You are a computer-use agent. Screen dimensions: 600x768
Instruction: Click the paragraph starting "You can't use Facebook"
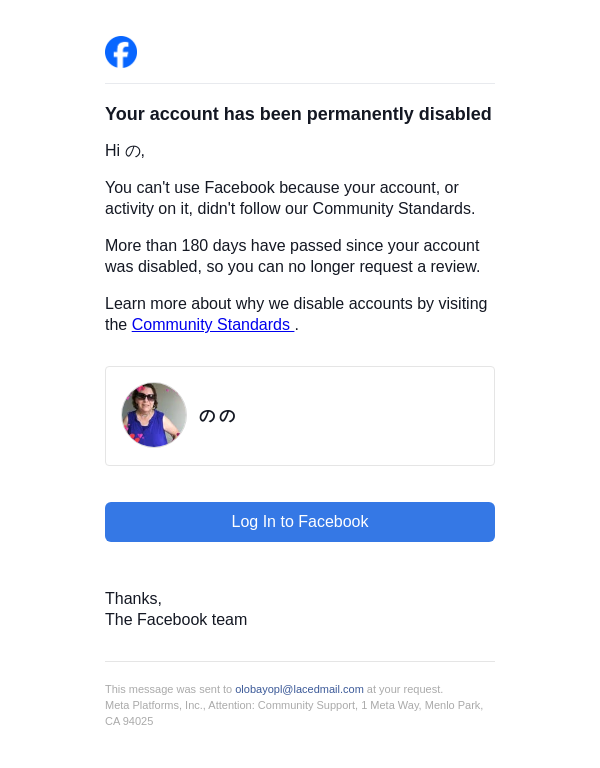click(290, 198)
